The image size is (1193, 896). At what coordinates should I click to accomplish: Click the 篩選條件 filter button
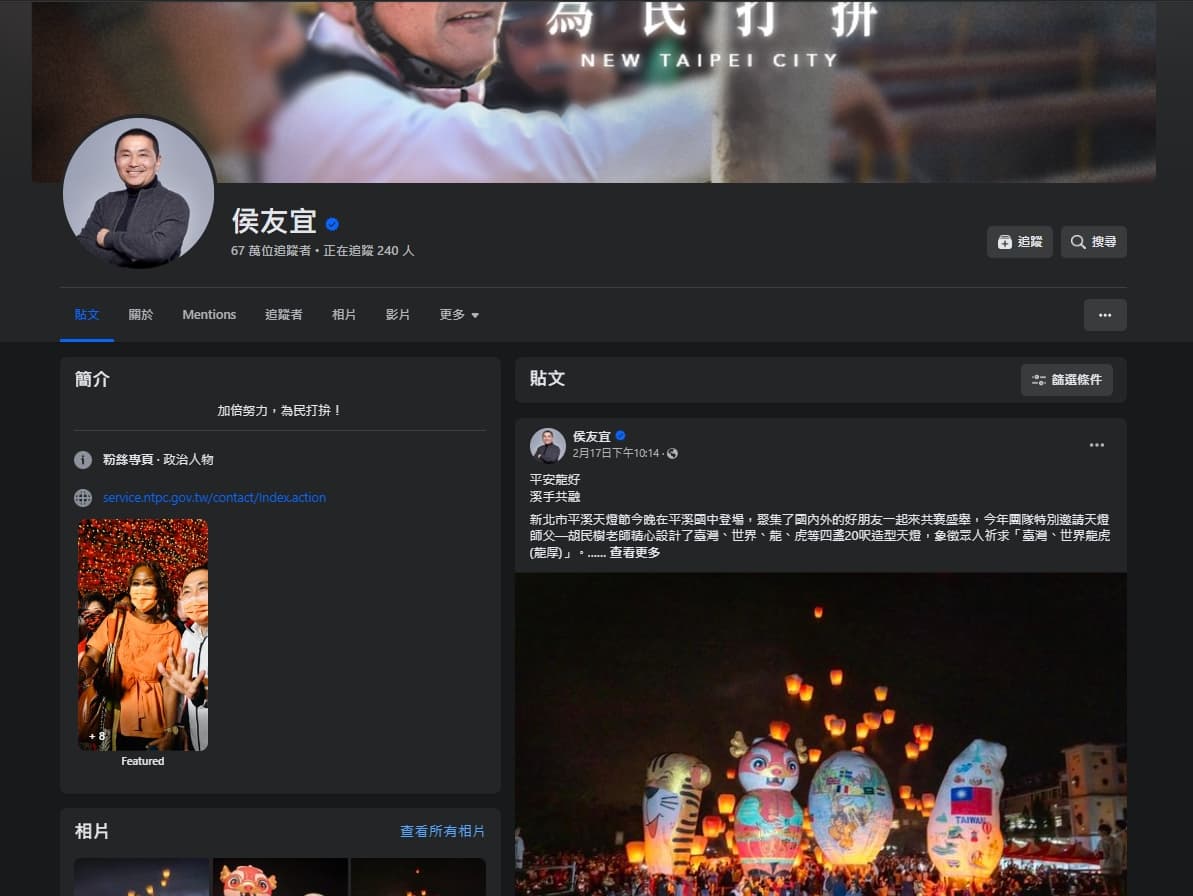tap(1067, 380)
